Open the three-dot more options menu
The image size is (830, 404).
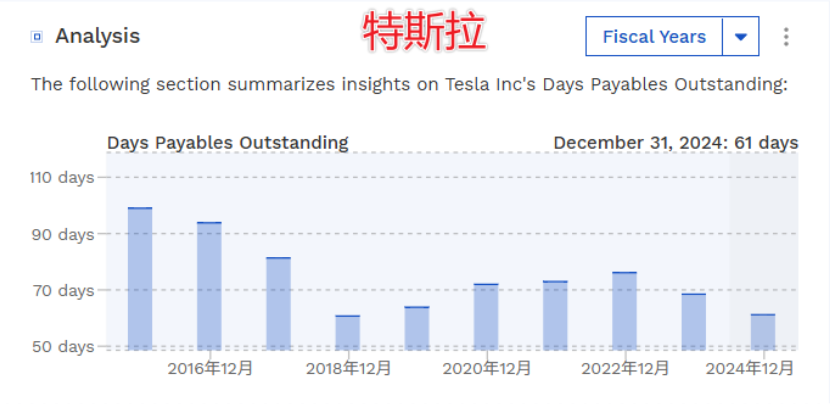[x=786, y=37]
